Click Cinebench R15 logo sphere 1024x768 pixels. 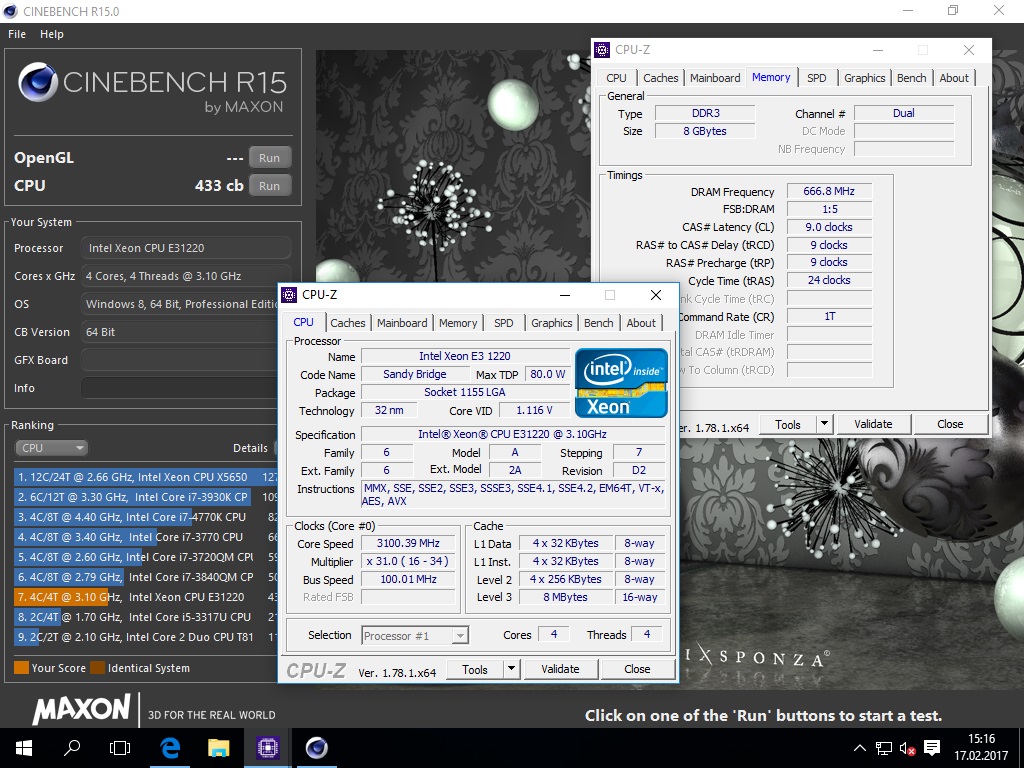click(38, 82)
